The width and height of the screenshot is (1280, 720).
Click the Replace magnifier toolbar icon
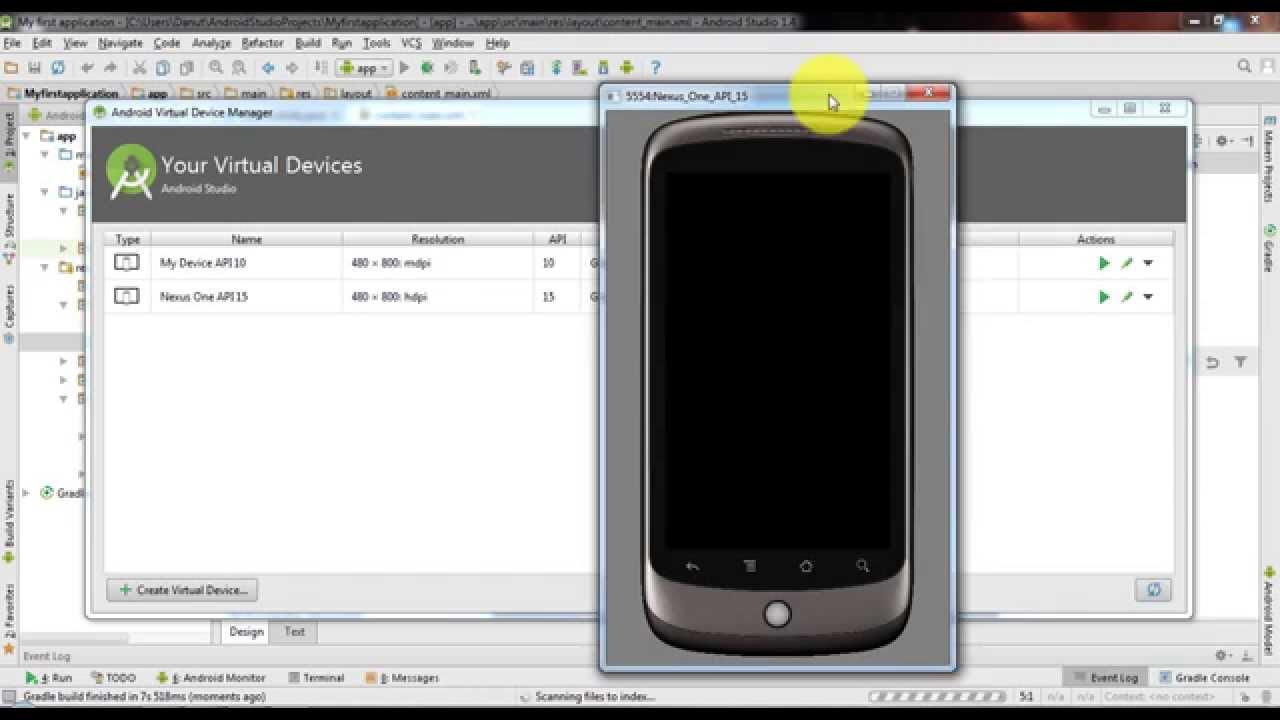[239, 68]
